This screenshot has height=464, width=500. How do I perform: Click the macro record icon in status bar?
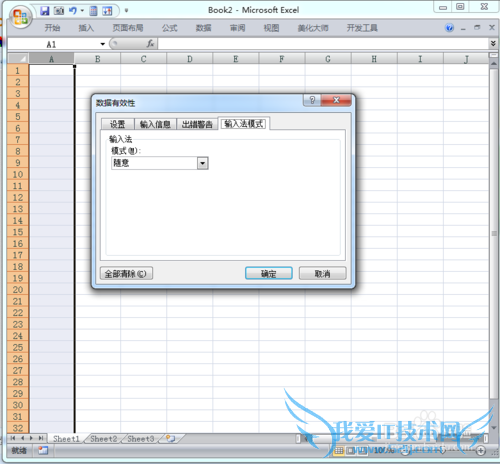point(43,451)
